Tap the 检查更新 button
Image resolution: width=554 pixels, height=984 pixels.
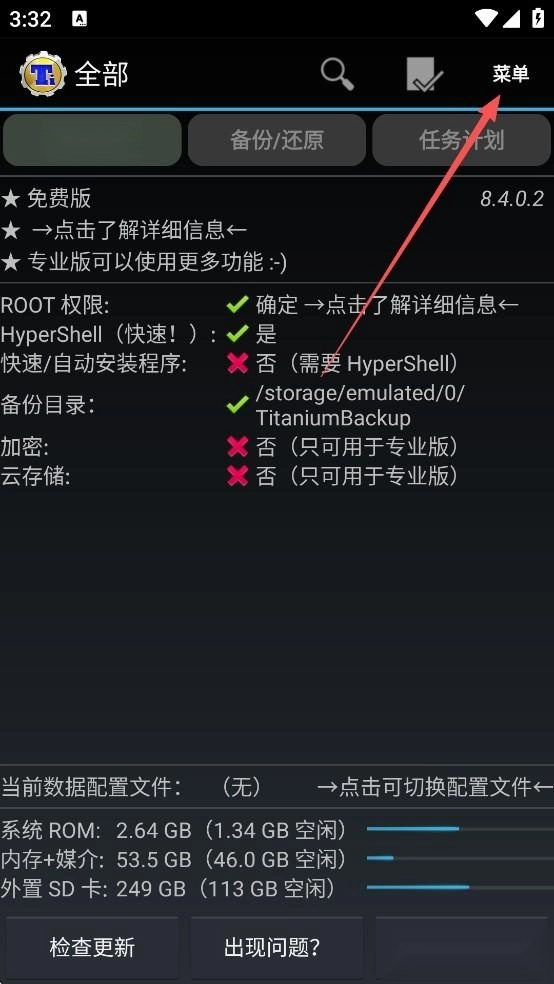click(92, 947)
